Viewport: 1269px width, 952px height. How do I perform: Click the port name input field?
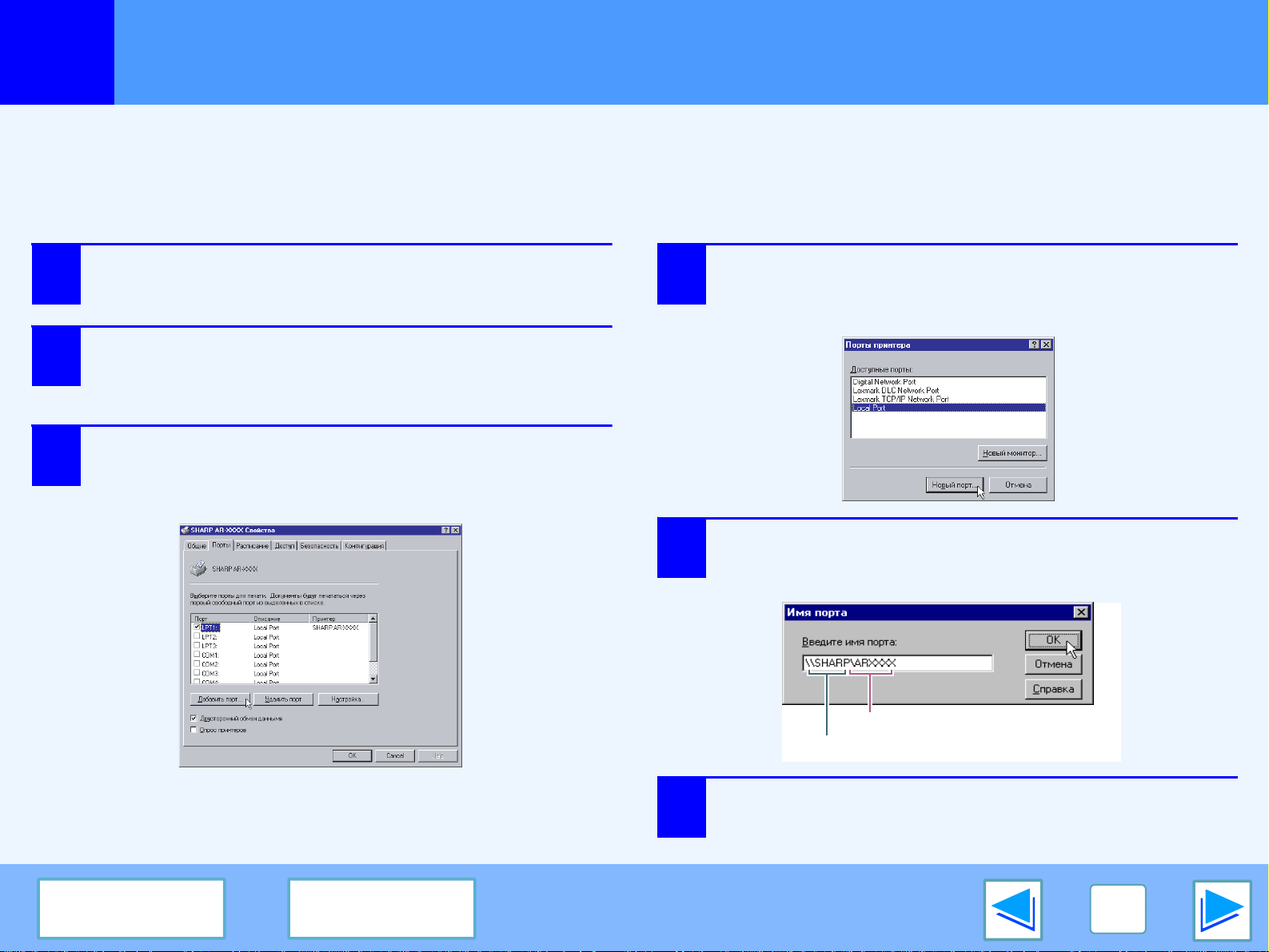click(x=897, y=663)
